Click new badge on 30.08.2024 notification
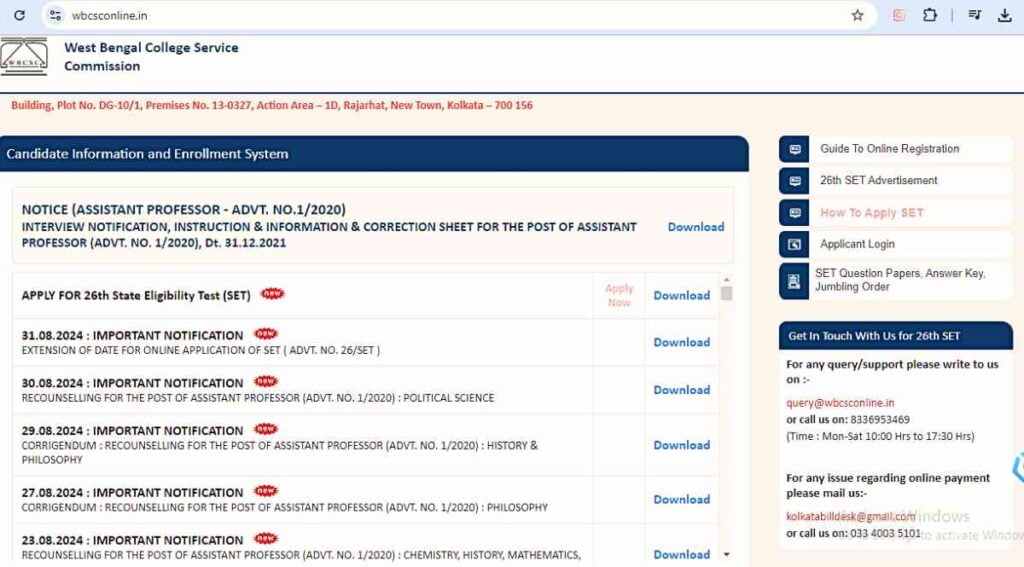This screenshot has width=1024, height=567. 266,381
